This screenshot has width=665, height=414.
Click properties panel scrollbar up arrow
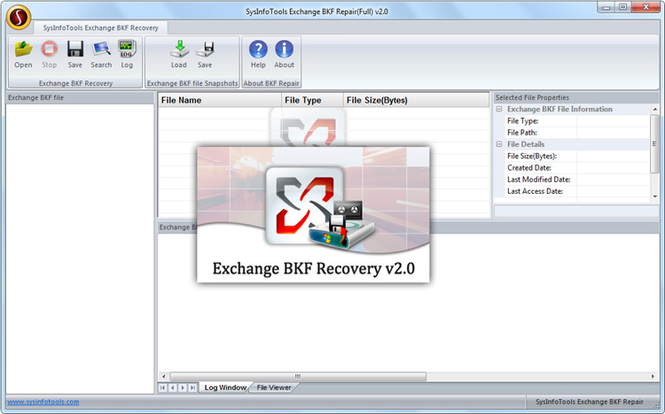[654, 109]
